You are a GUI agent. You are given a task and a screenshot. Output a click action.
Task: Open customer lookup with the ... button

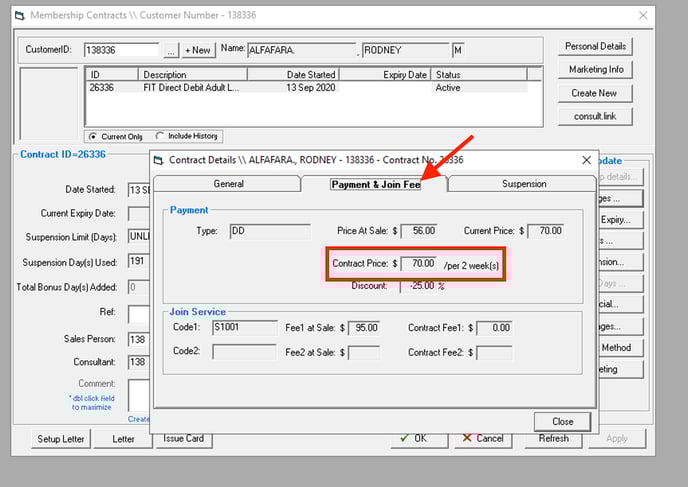(x=171, y=50)
